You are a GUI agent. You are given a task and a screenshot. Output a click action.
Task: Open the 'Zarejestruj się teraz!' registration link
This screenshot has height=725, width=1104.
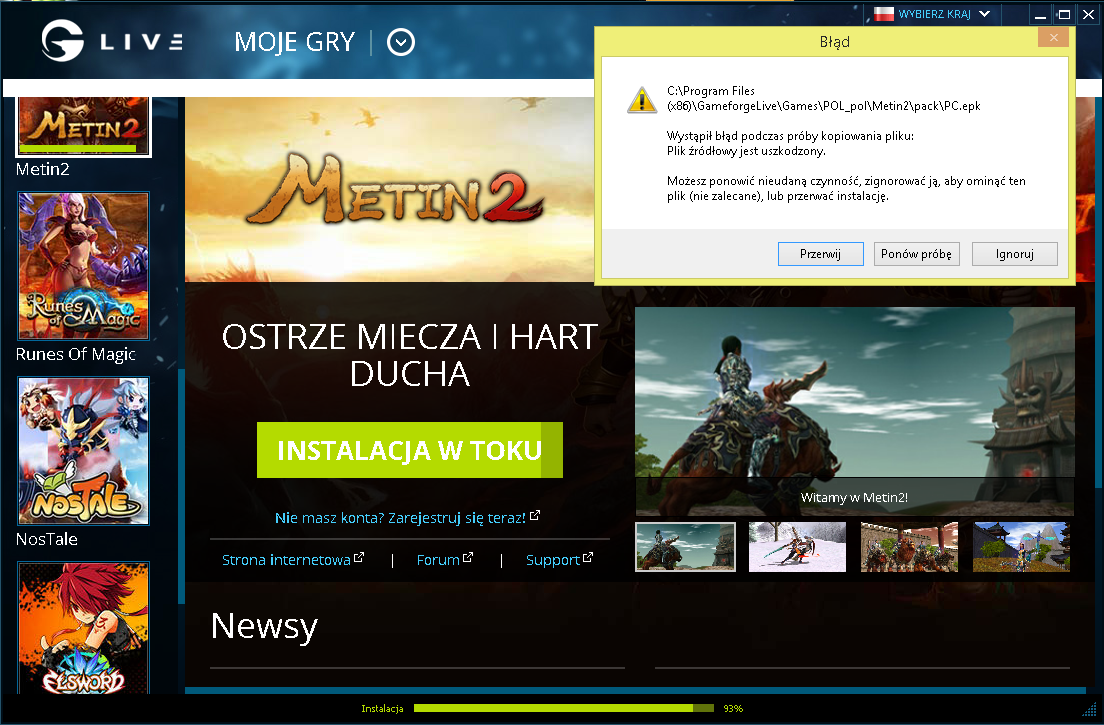click(456, 518)
